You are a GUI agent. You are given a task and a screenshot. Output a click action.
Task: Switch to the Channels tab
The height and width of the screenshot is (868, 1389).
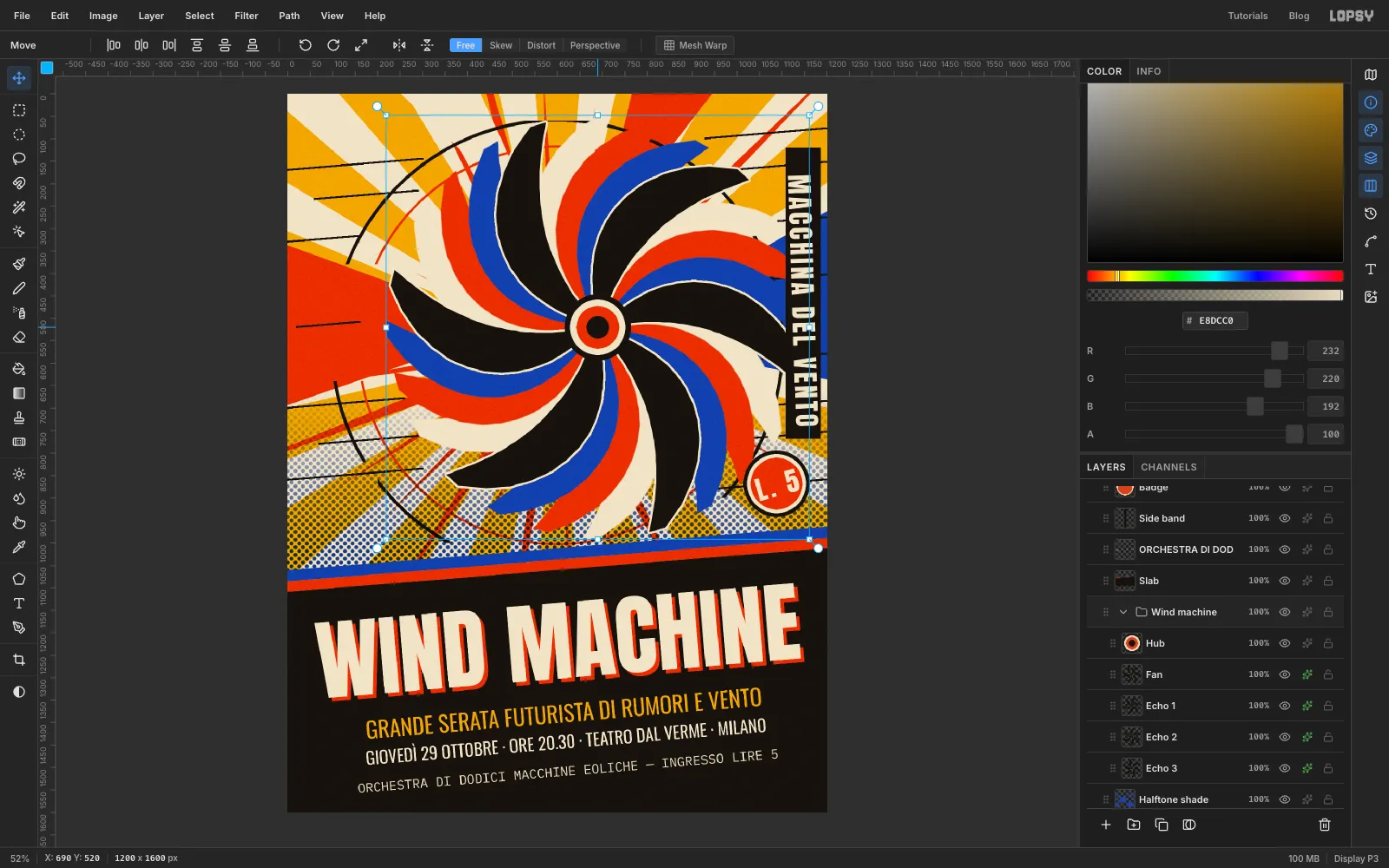[x=1168, y=467]
